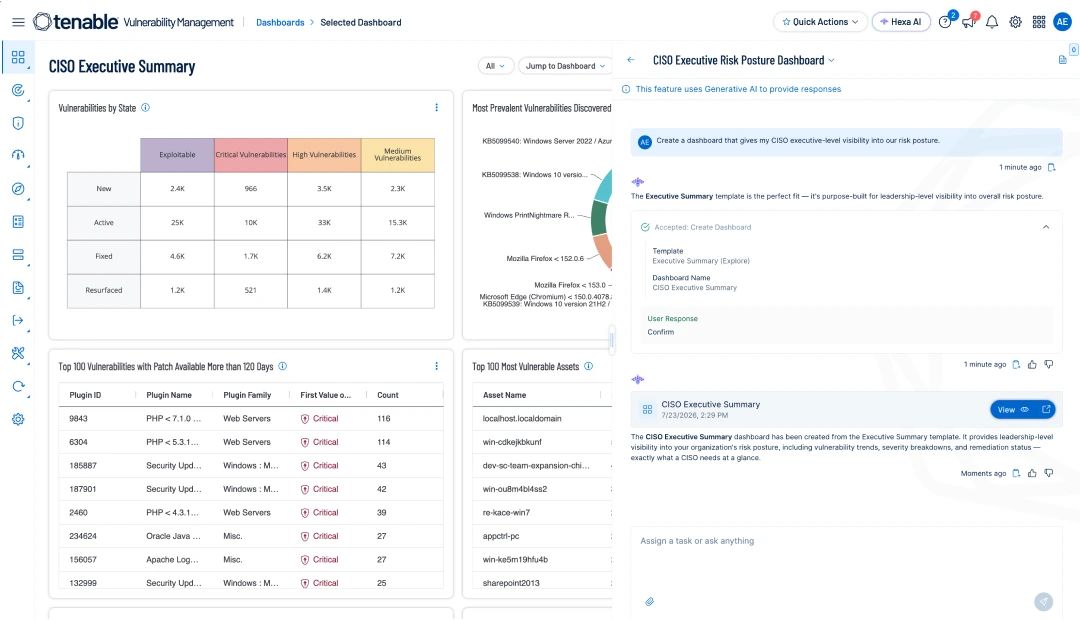Show info for Top 100 Vulnerabilities widget
Viewport: 1080px width, 620px height.
[x=282, y=366]
